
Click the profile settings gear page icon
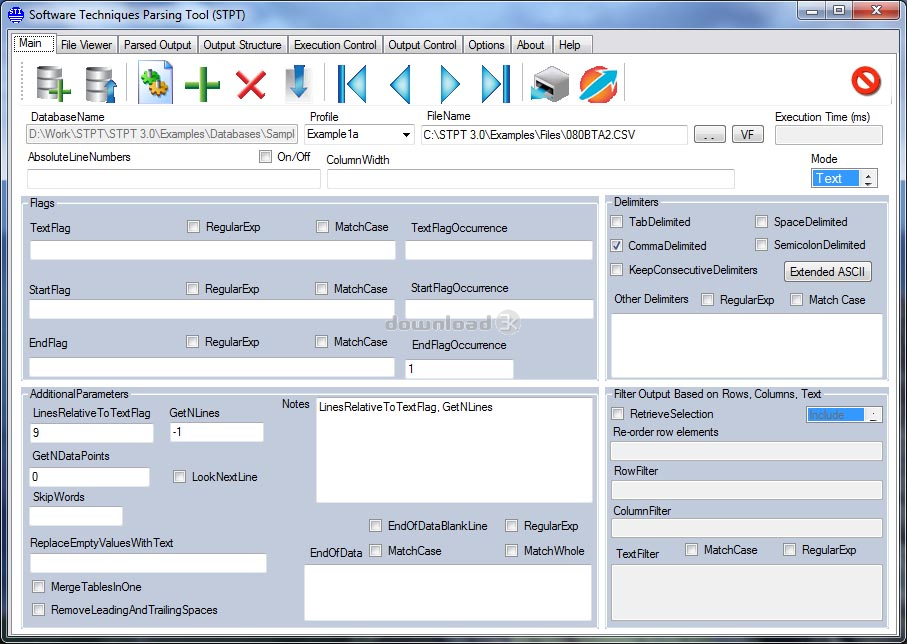point(155,83)
